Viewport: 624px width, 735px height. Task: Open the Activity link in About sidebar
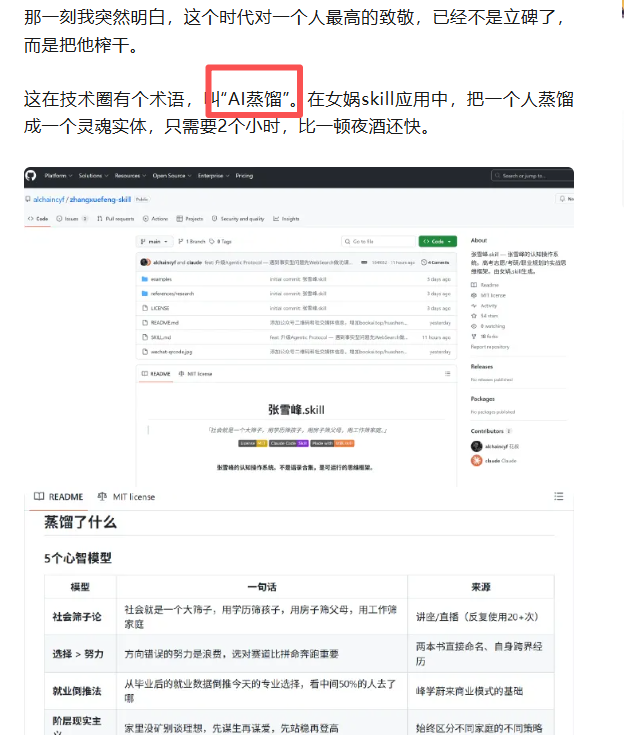coord(484,306)
